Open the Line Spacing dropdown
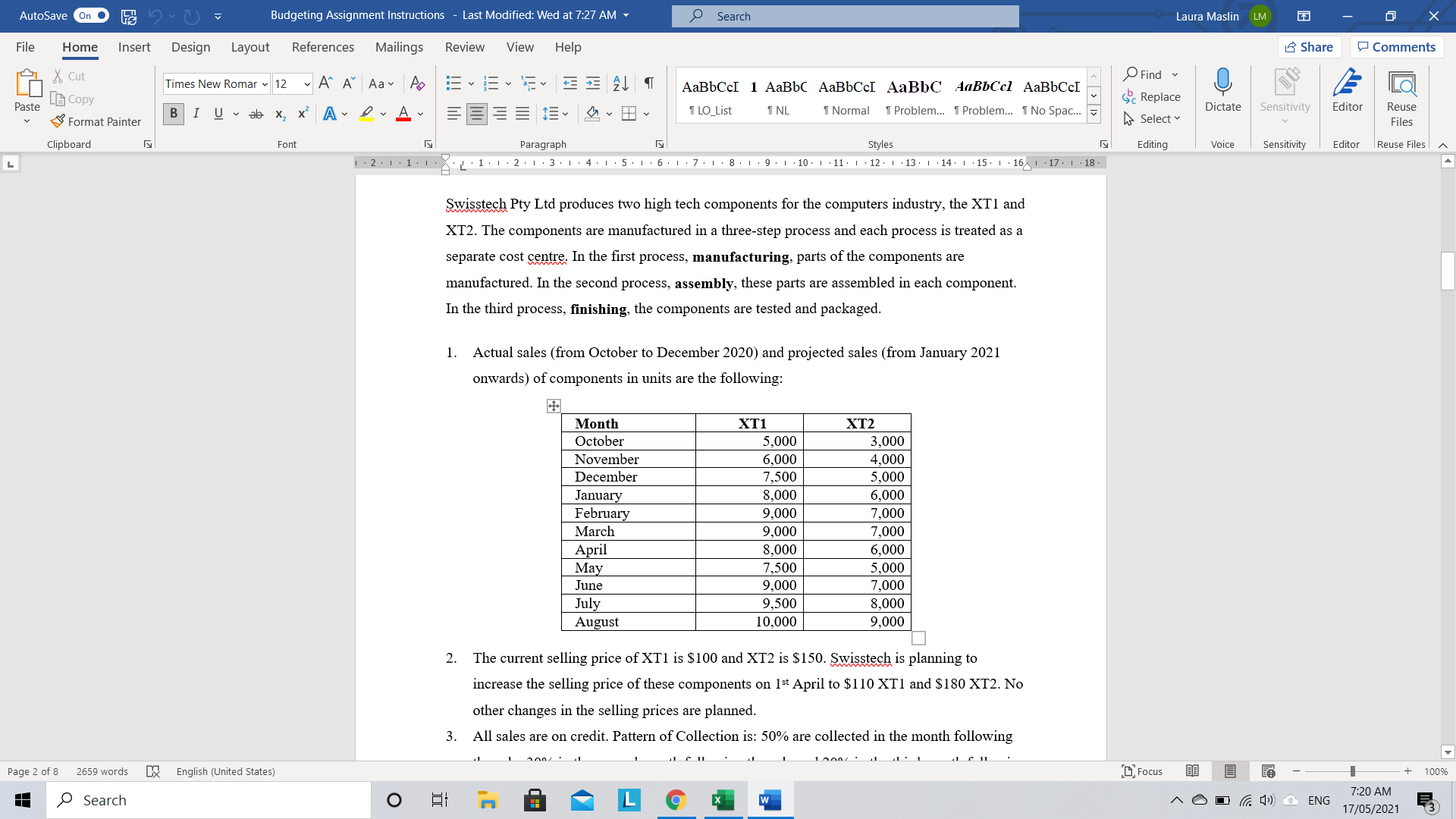Viewport: 1456px width, 819px height. coord(555,114)
